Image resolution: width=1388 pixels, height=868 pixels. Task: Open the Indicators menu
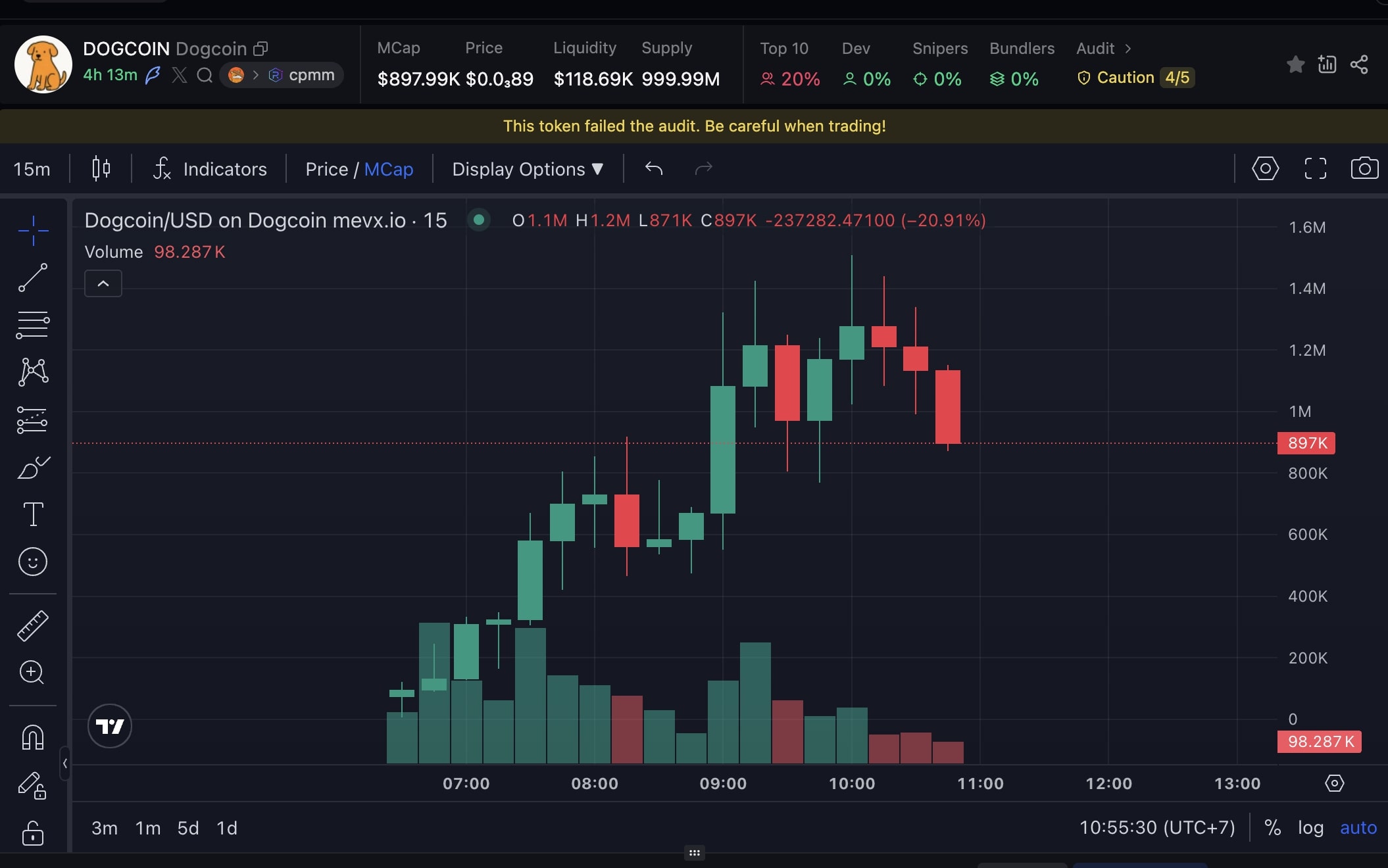pos(210,169)
